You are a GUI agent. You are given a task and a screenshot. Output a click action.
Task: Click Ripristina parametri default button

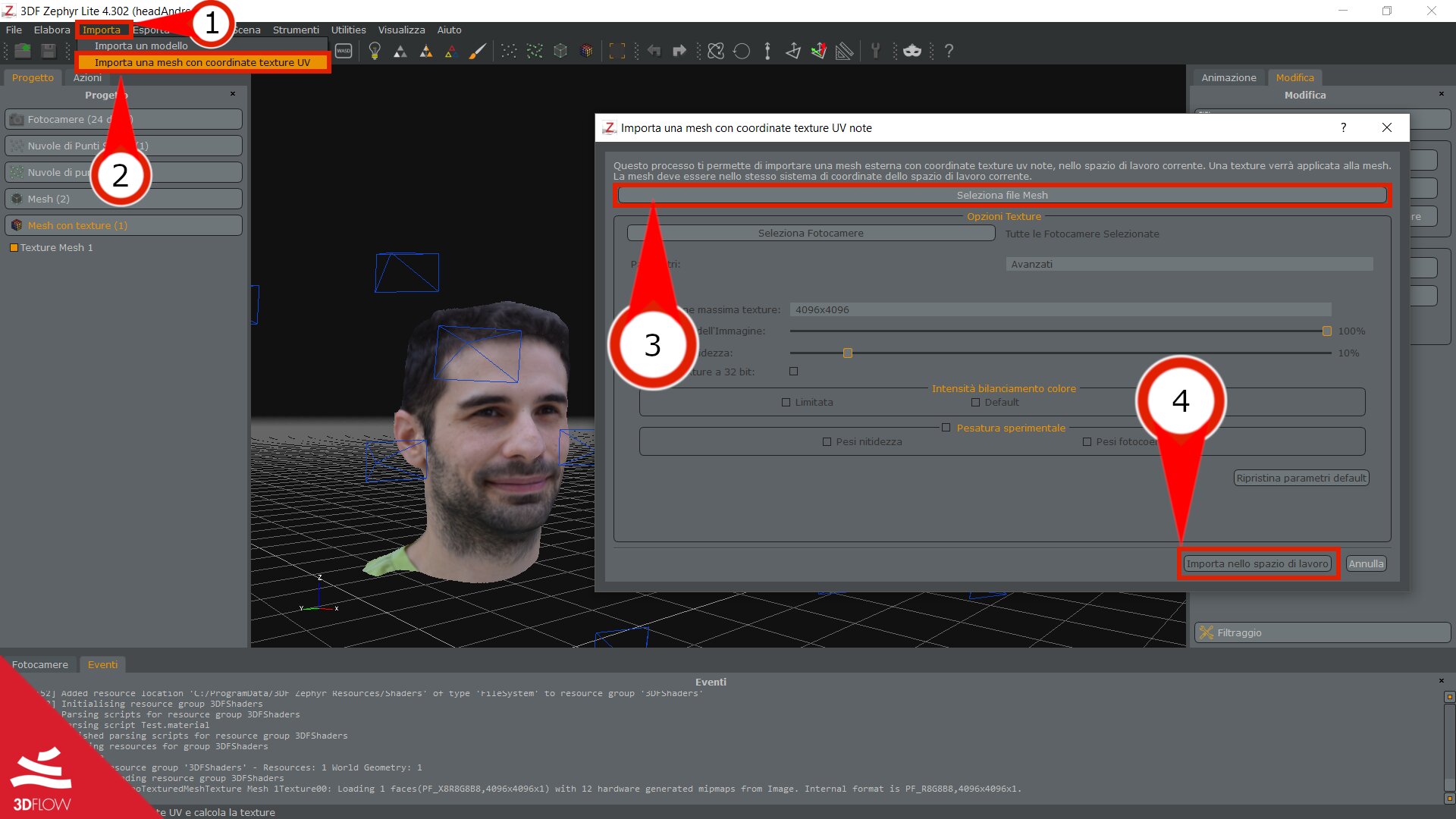[x=1301, y=478]
